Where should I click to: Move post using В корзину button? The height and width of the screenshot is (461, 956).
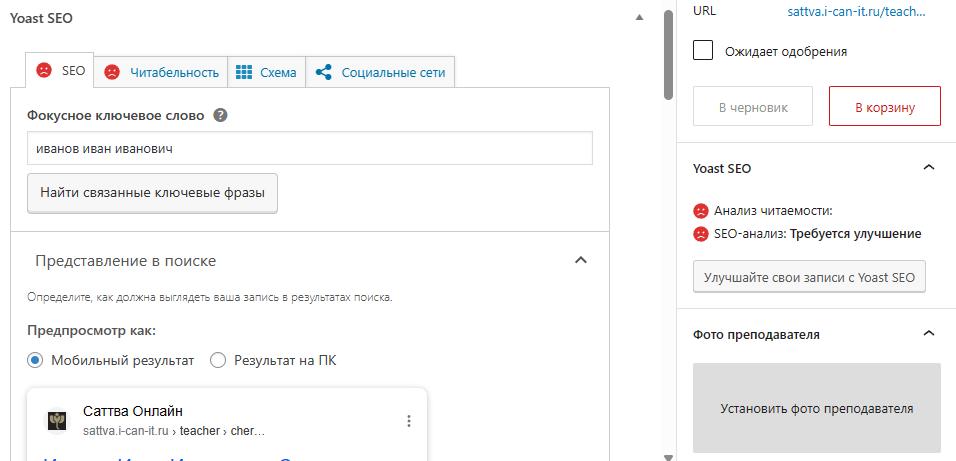884,106
